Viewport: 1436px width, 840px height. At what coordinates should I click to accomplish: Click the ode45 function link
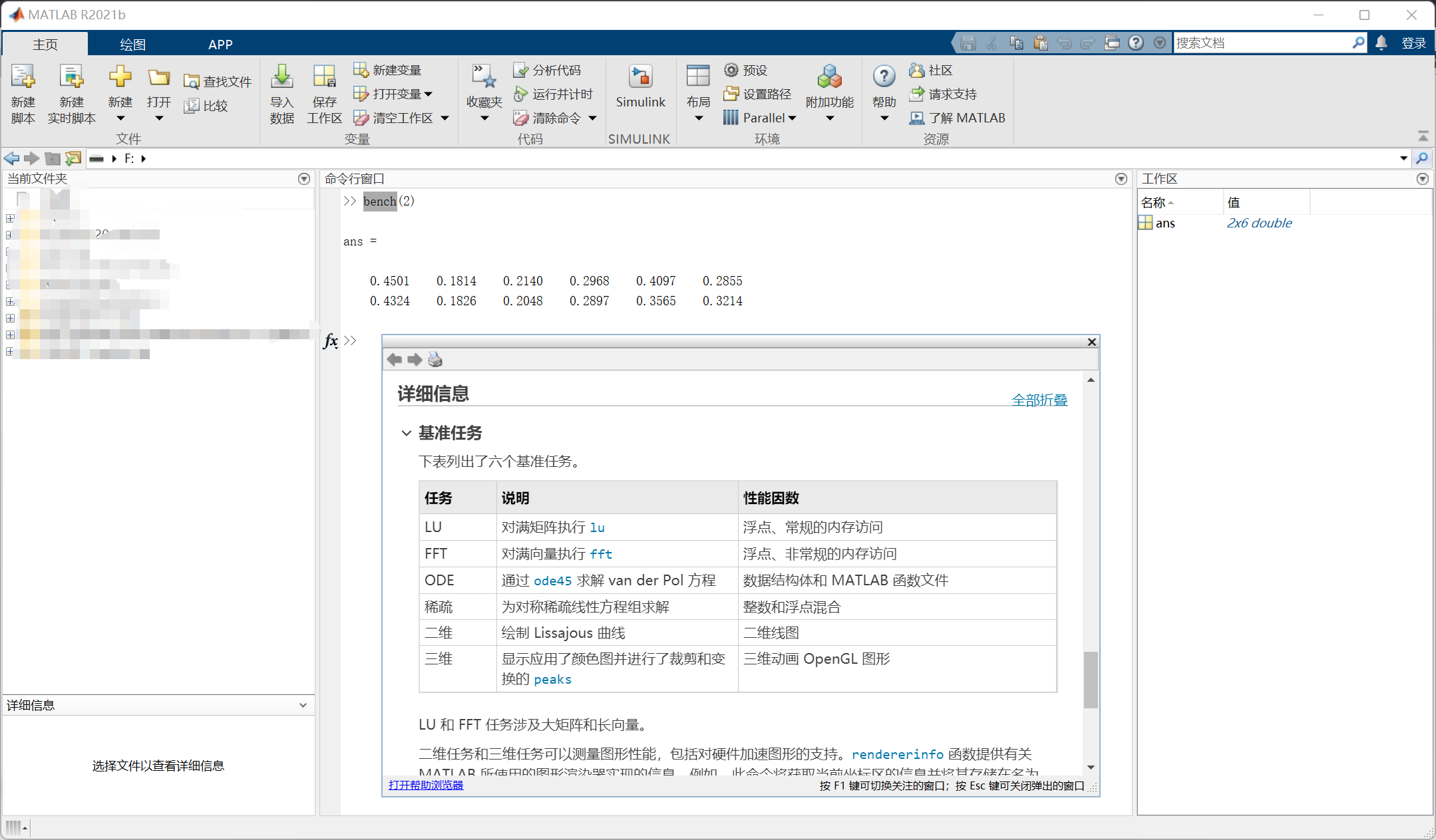[552, 581]
